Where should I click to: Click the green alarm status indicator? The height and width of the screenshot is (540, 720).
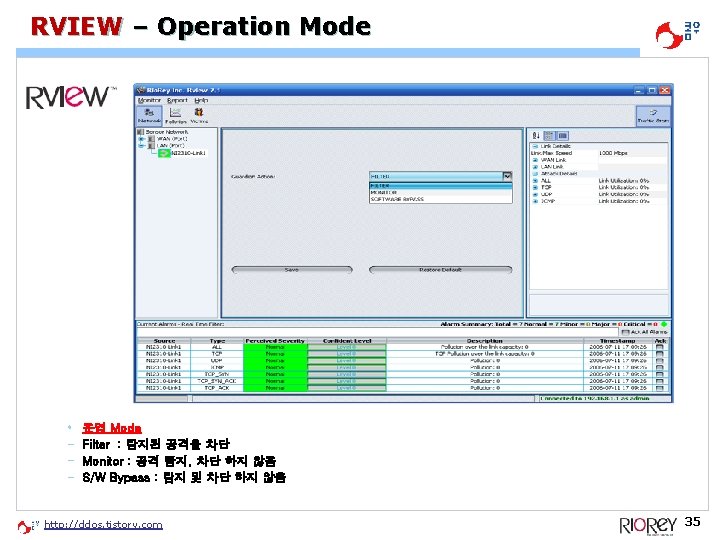[664, 324]
